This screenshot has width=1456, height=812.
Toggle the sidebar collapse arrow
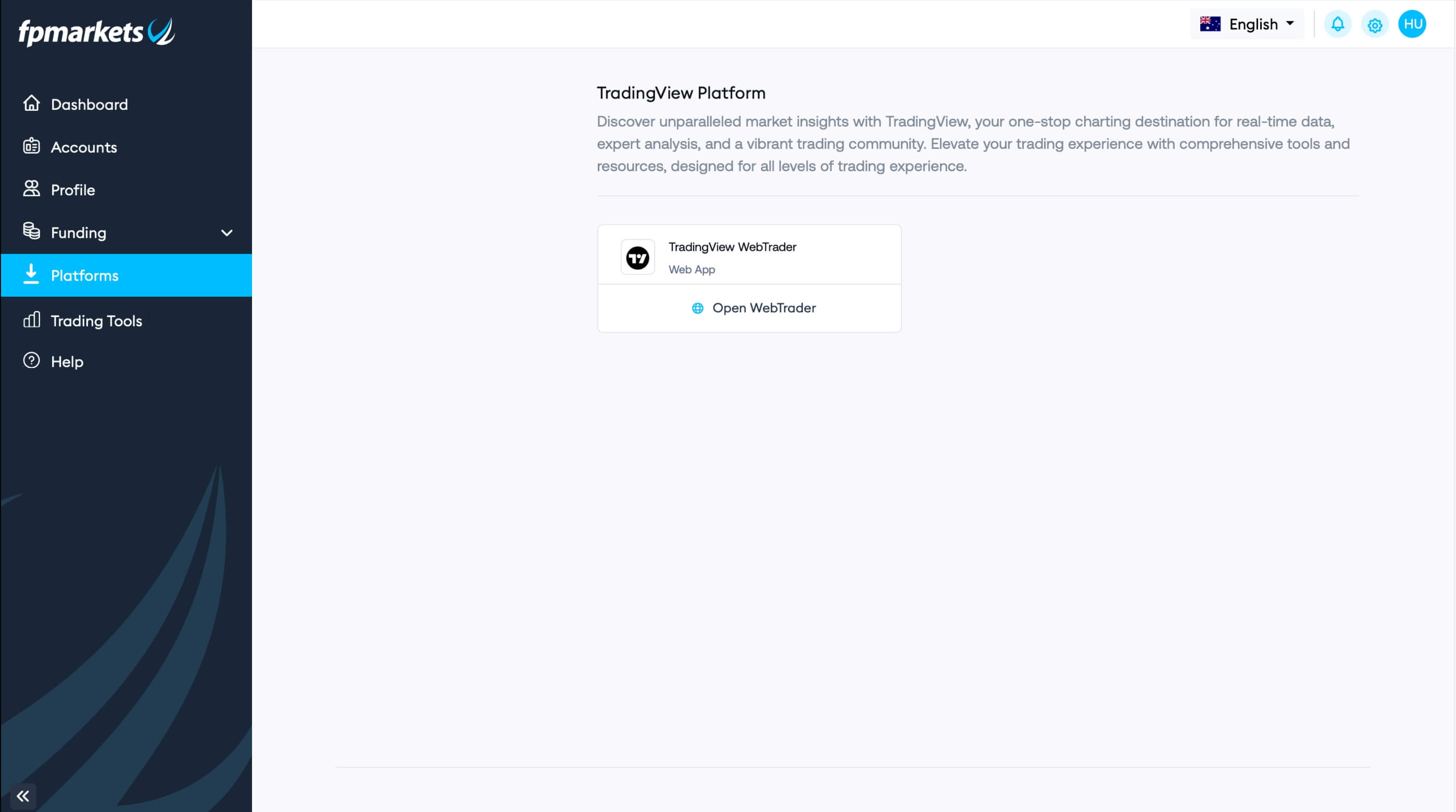coord(22,795)
